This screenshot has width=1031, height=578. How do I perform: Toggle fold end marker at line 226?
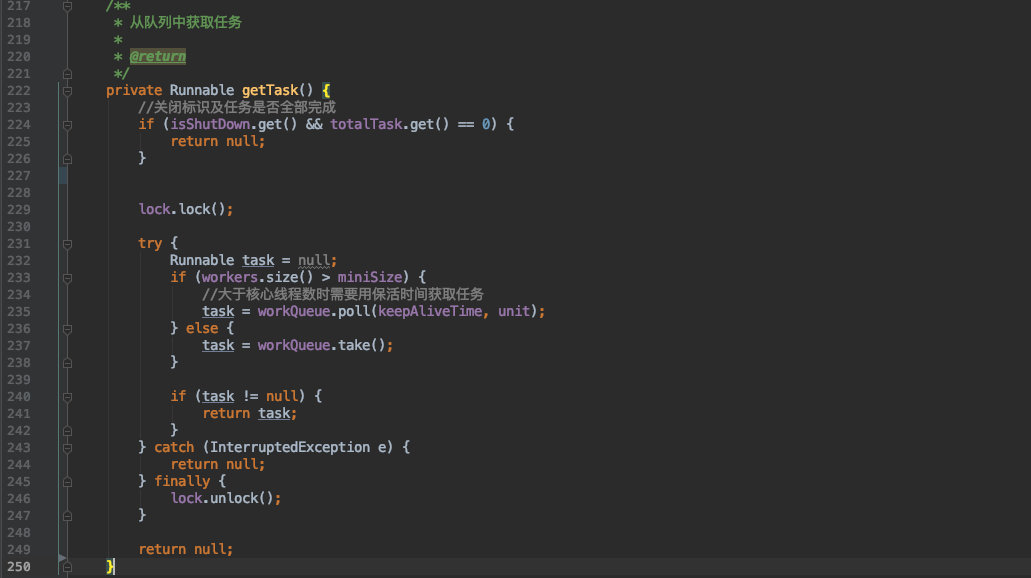(67, 158)
